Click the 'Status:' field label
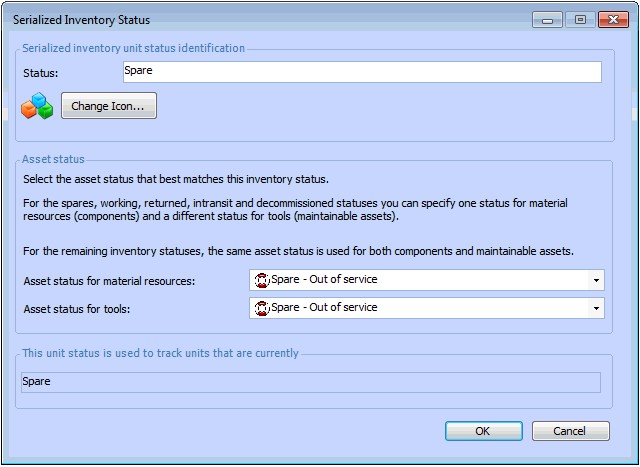This screenshot has height=467, width=640. [41, 73]
